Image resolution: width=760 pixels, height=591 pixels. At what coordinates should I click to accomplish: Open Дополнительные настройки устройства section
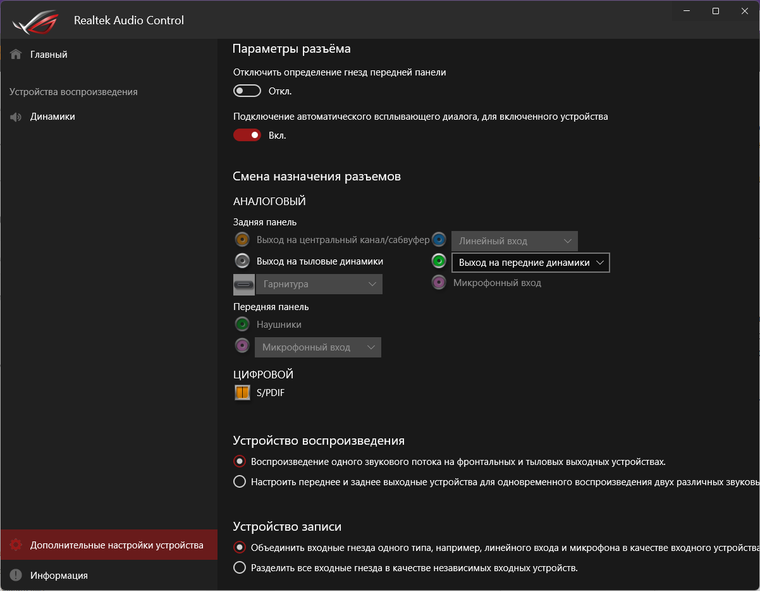109,545
